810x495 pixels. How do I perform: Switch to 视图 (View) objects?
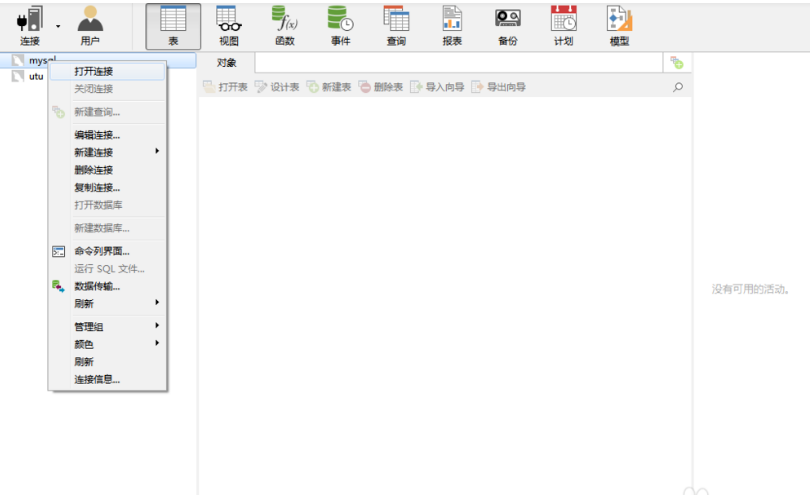tap(229, 26)
